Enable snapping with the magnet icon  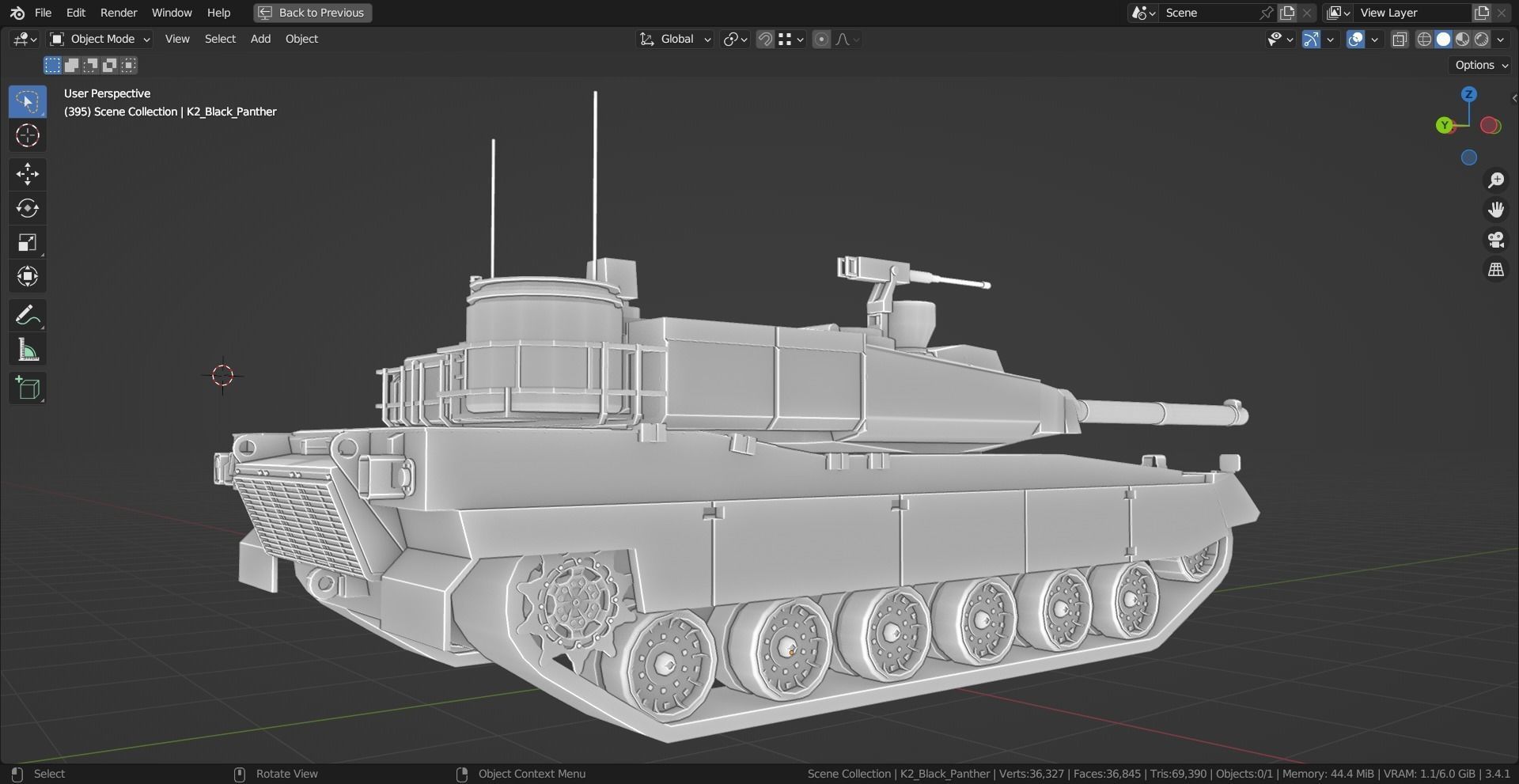(x=764, y=39)
